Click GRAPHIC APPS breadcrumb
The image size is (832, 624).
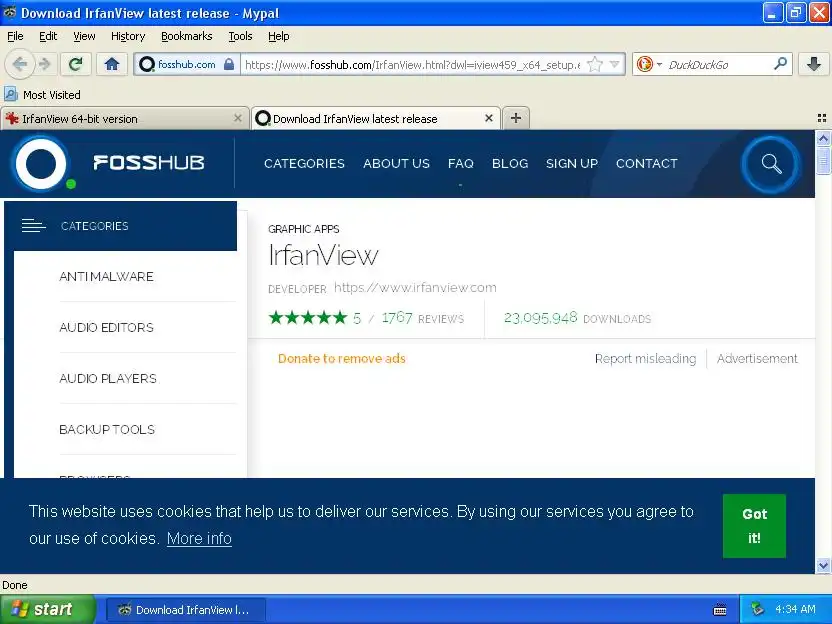coord(304,229)
